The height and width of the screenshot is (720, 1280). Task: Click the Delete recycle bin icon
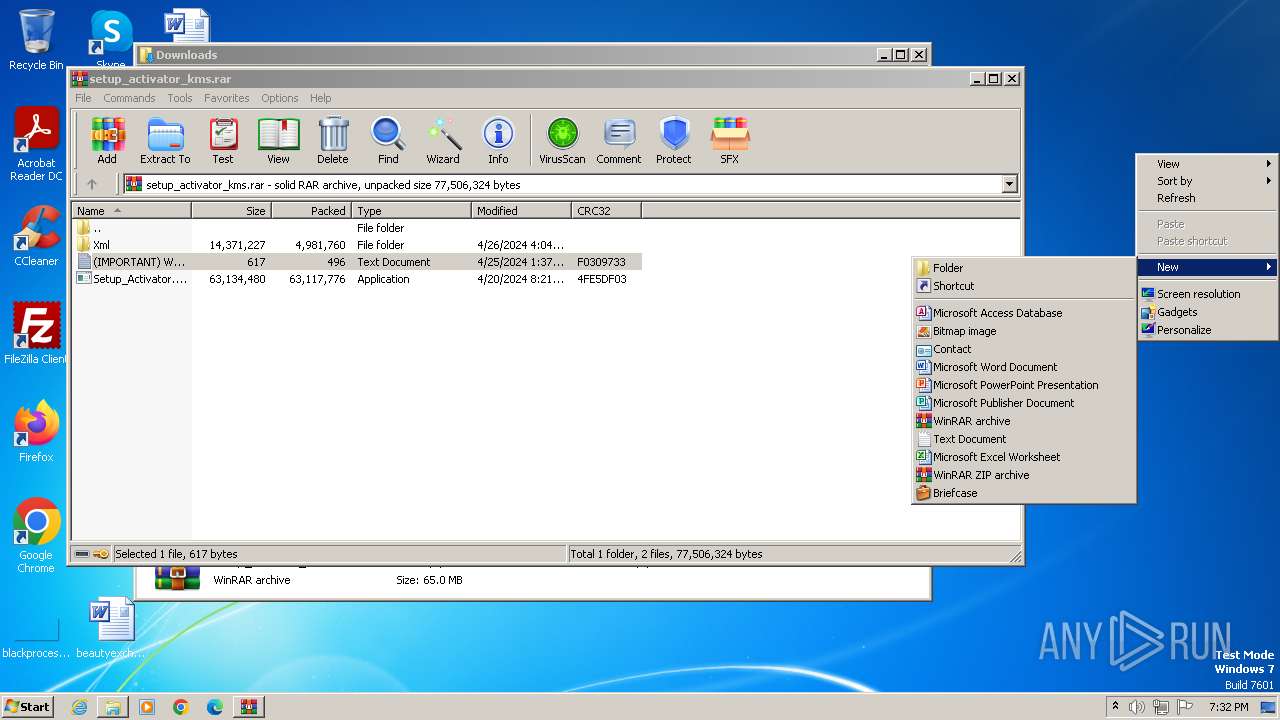(x=333, y=140)
